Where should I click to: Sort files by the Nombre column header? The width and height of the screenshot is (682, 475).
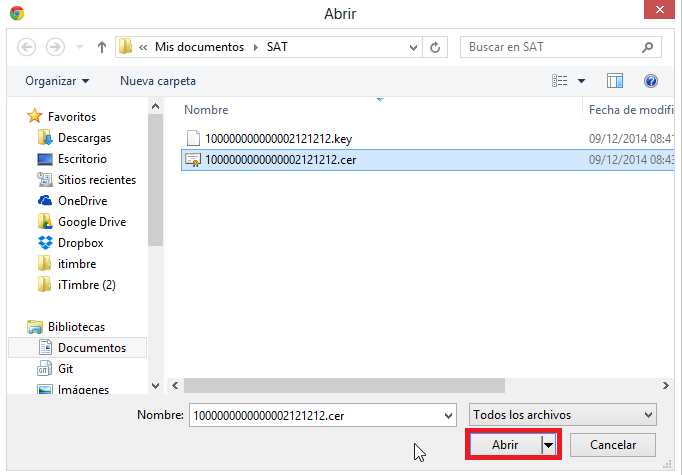click(207, 109)
